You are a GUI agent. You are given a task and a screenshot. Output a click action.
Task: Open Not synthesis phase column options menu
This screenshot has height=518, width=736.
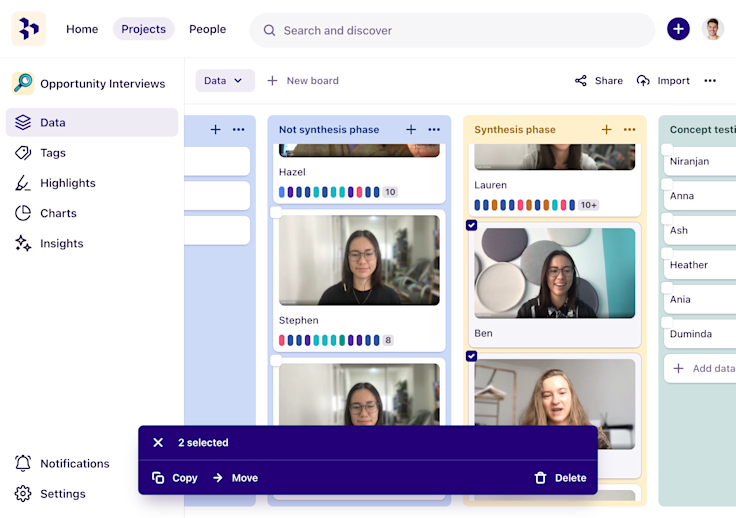pos(434,130)
